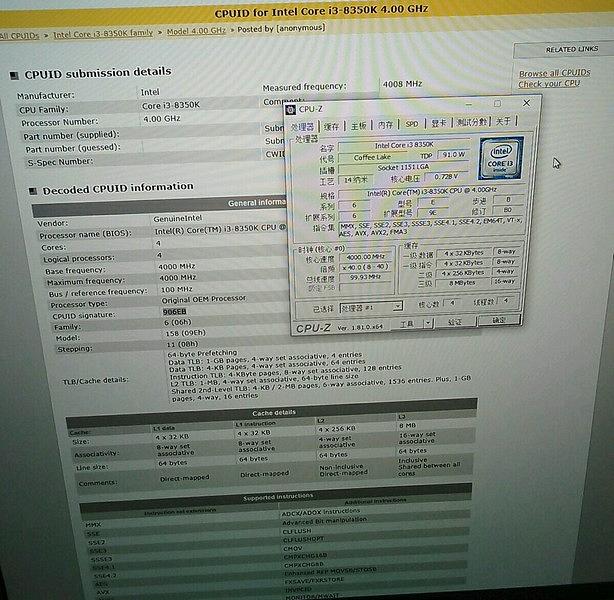
Task: Click the CPU-Z version text Ver. 1.81.0.x64
Action: 360,327
